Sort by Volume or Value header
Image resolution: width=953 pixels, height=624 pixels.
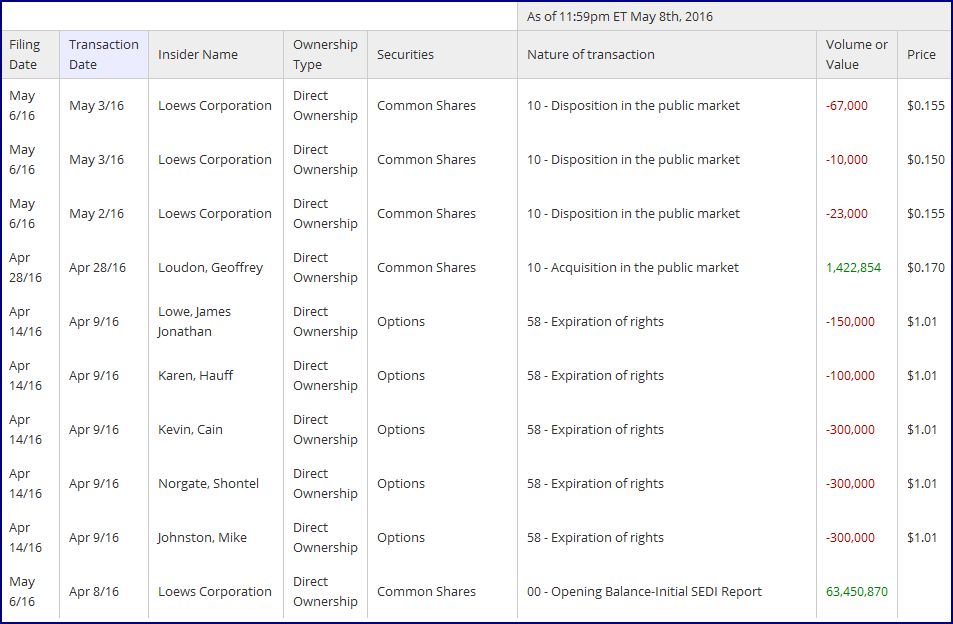tap(856, 55)
